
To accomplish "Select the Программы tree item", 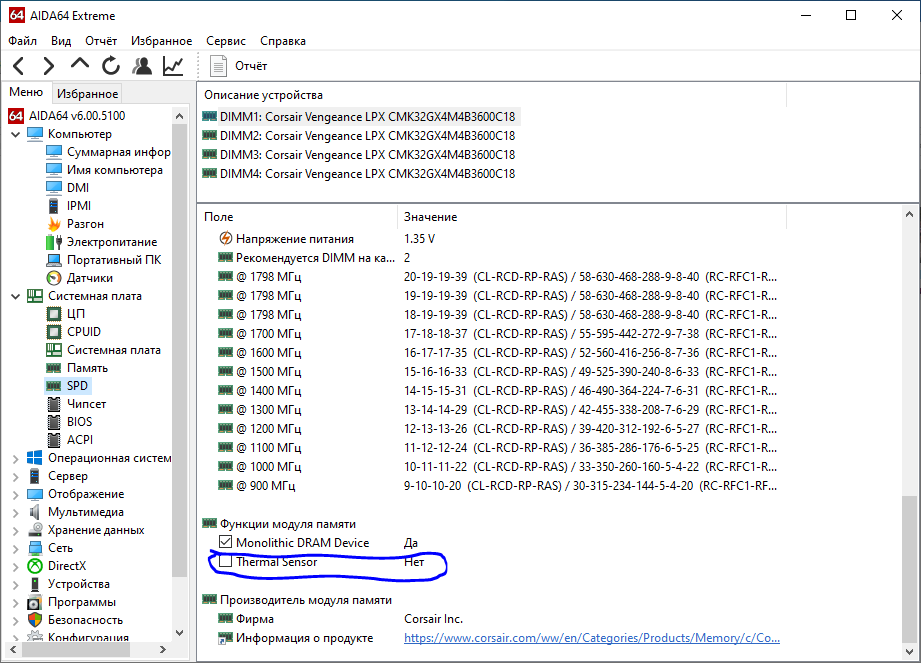I will (x=71, y=602).
